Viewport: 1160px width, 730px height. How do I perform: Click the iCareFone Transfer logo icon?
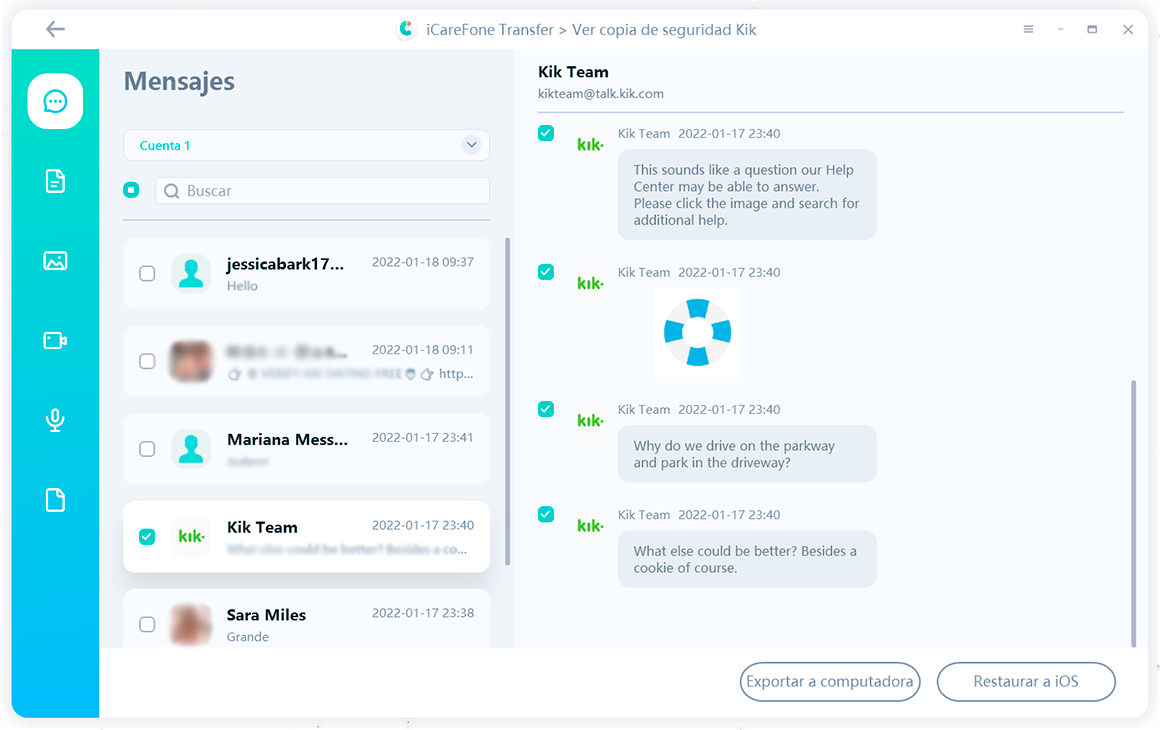[x=406, y=30]
